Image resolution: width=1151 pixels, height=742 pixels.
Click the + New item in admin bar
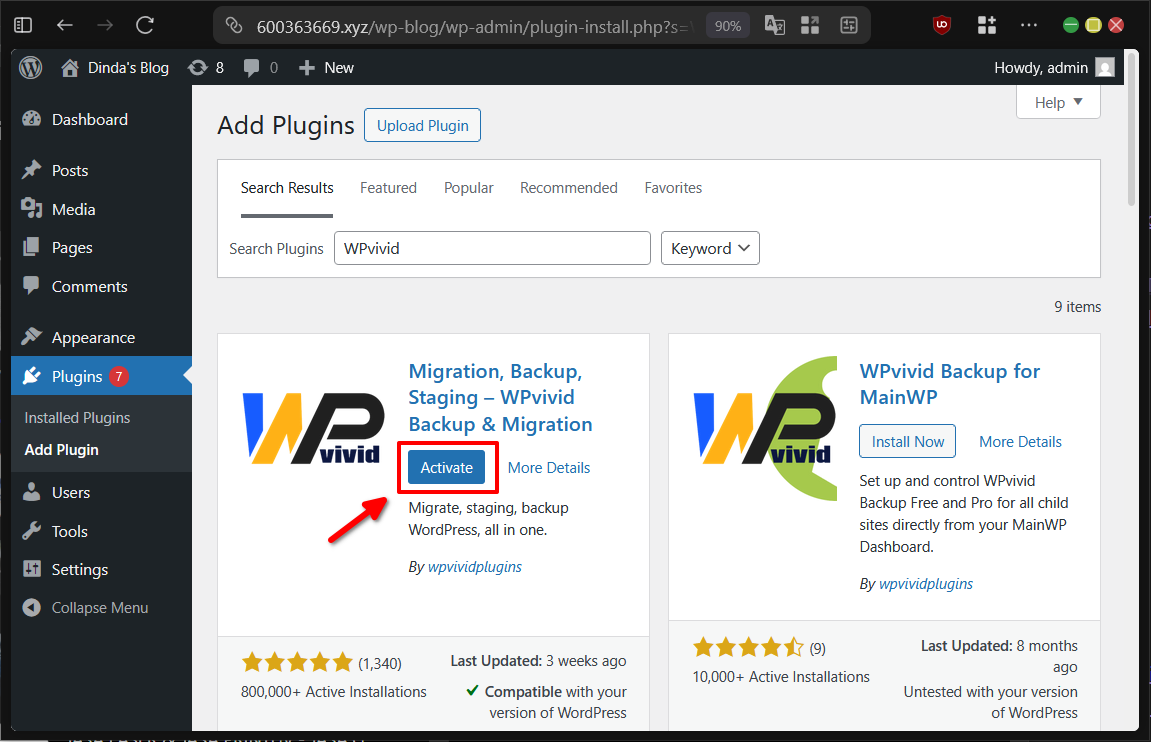(x=325, y=67)
